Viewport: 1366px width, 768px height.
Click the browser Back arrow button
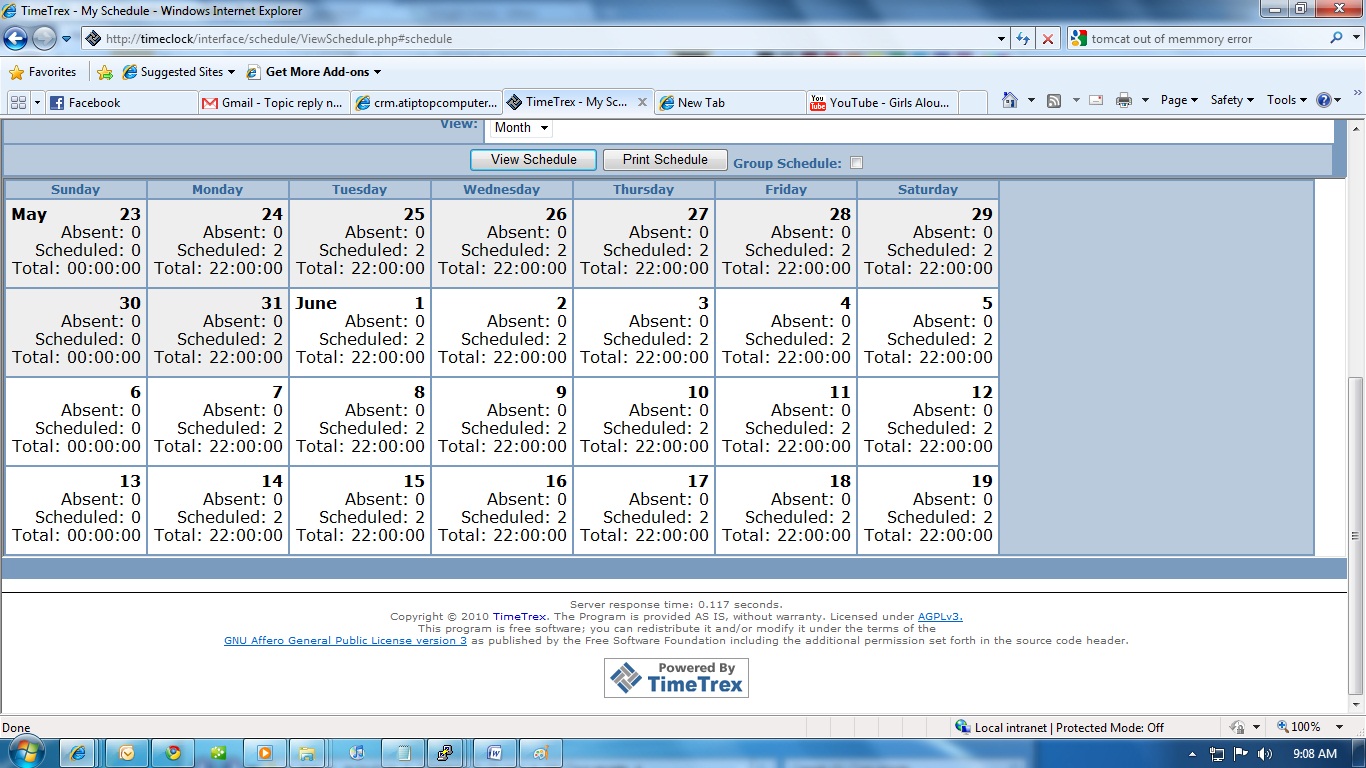click(16, 39)
